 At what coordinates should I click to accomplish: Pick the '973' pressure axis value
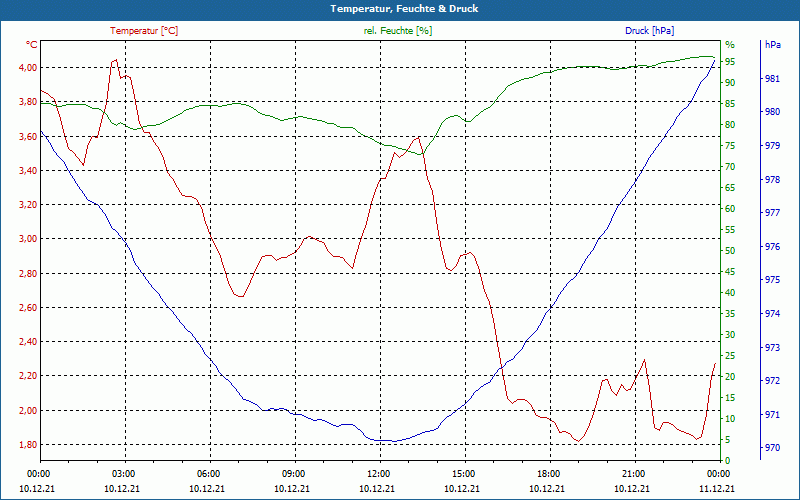click(772, 347)
